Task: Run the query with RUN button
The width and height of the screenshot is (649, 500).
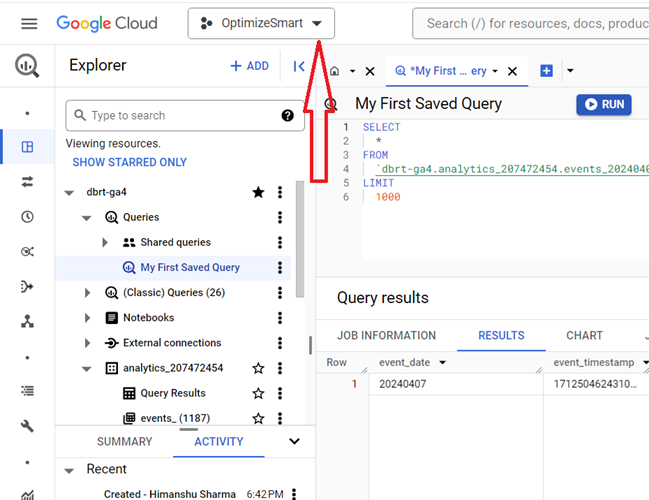Action: point(603,104)
